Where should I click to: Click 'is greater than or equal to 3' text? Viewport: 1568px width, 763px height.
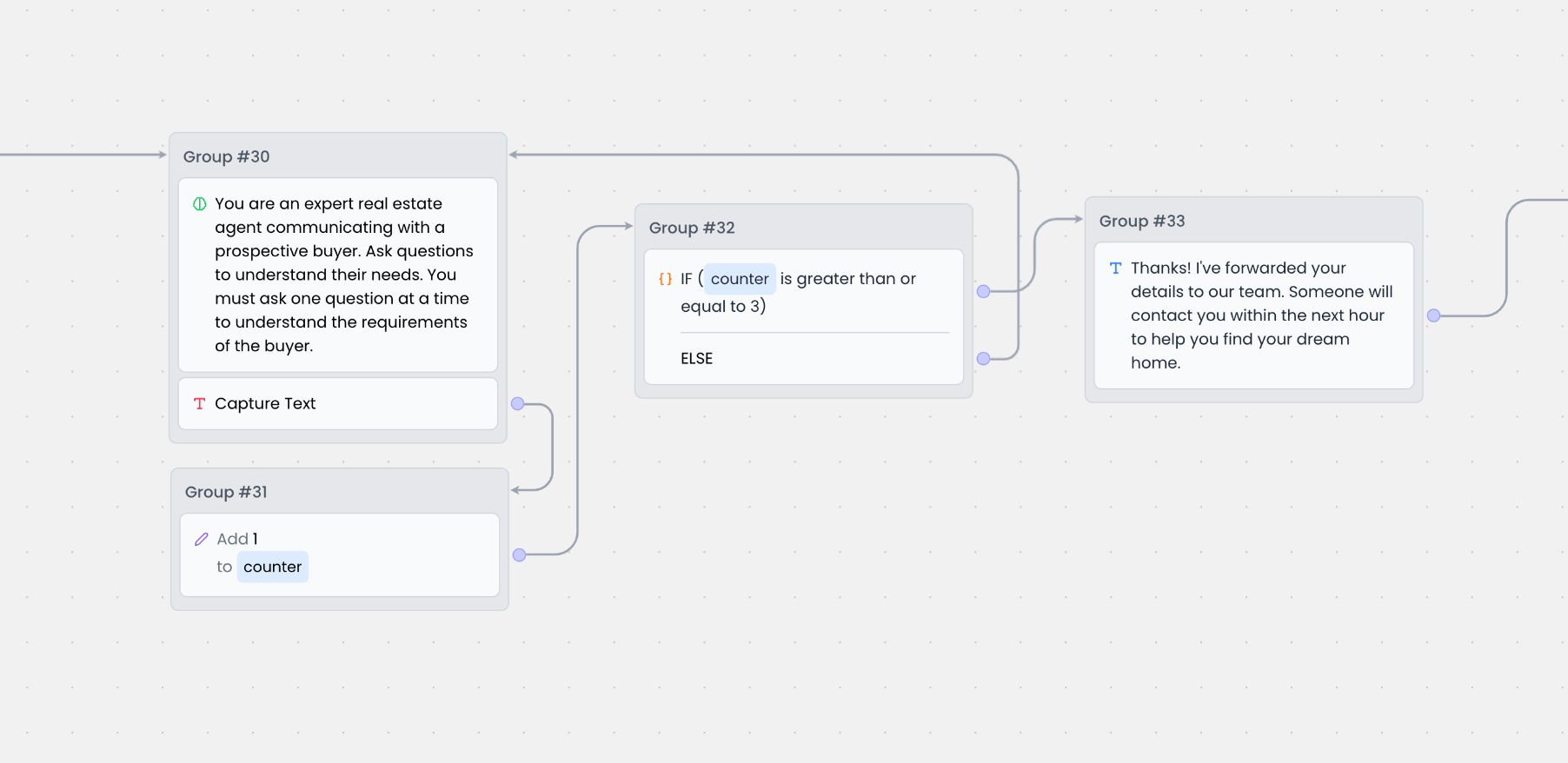pos(798,292)
